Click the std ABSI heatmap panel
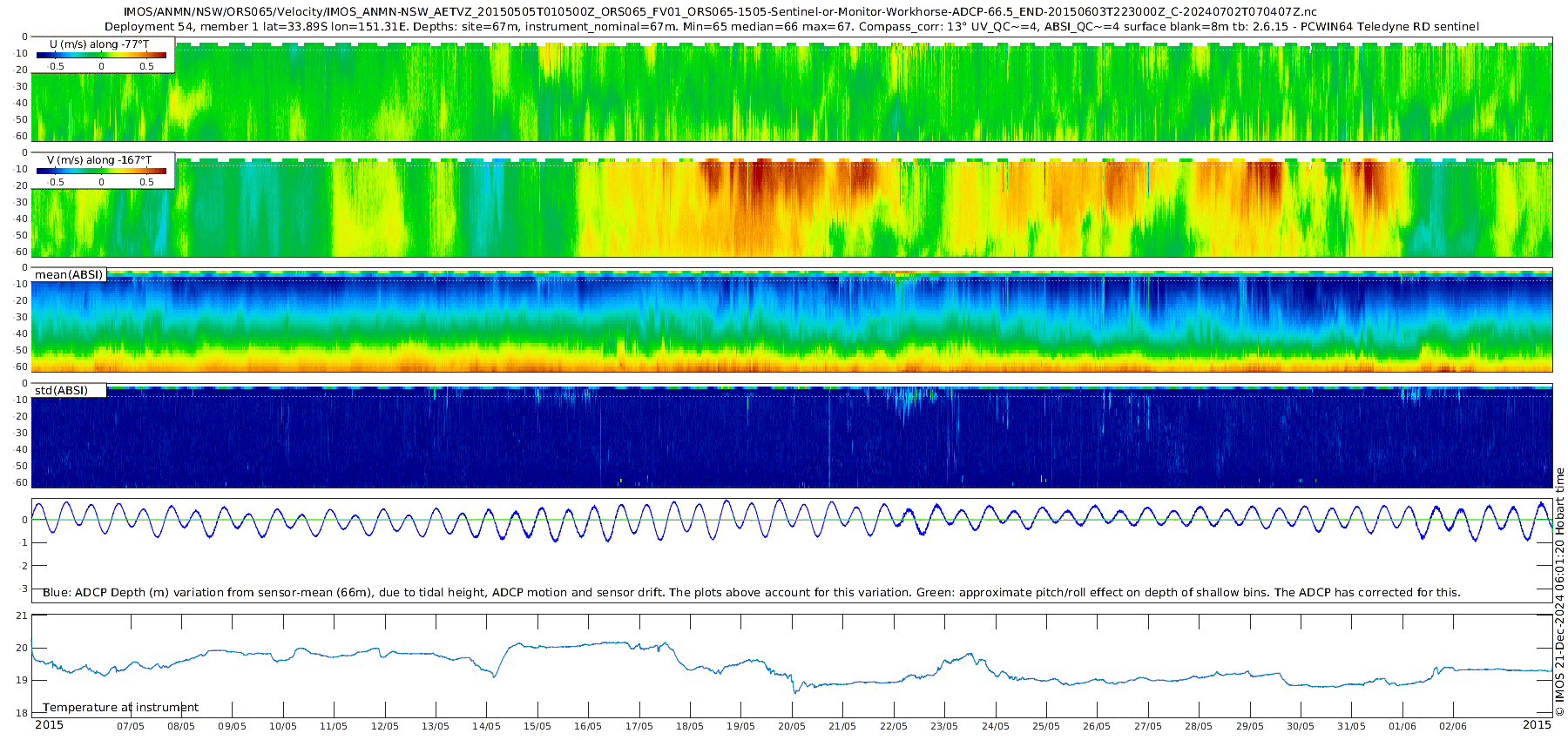This screenshot has height=740, width=1568. pyautogui.click(x=792, y=436)
